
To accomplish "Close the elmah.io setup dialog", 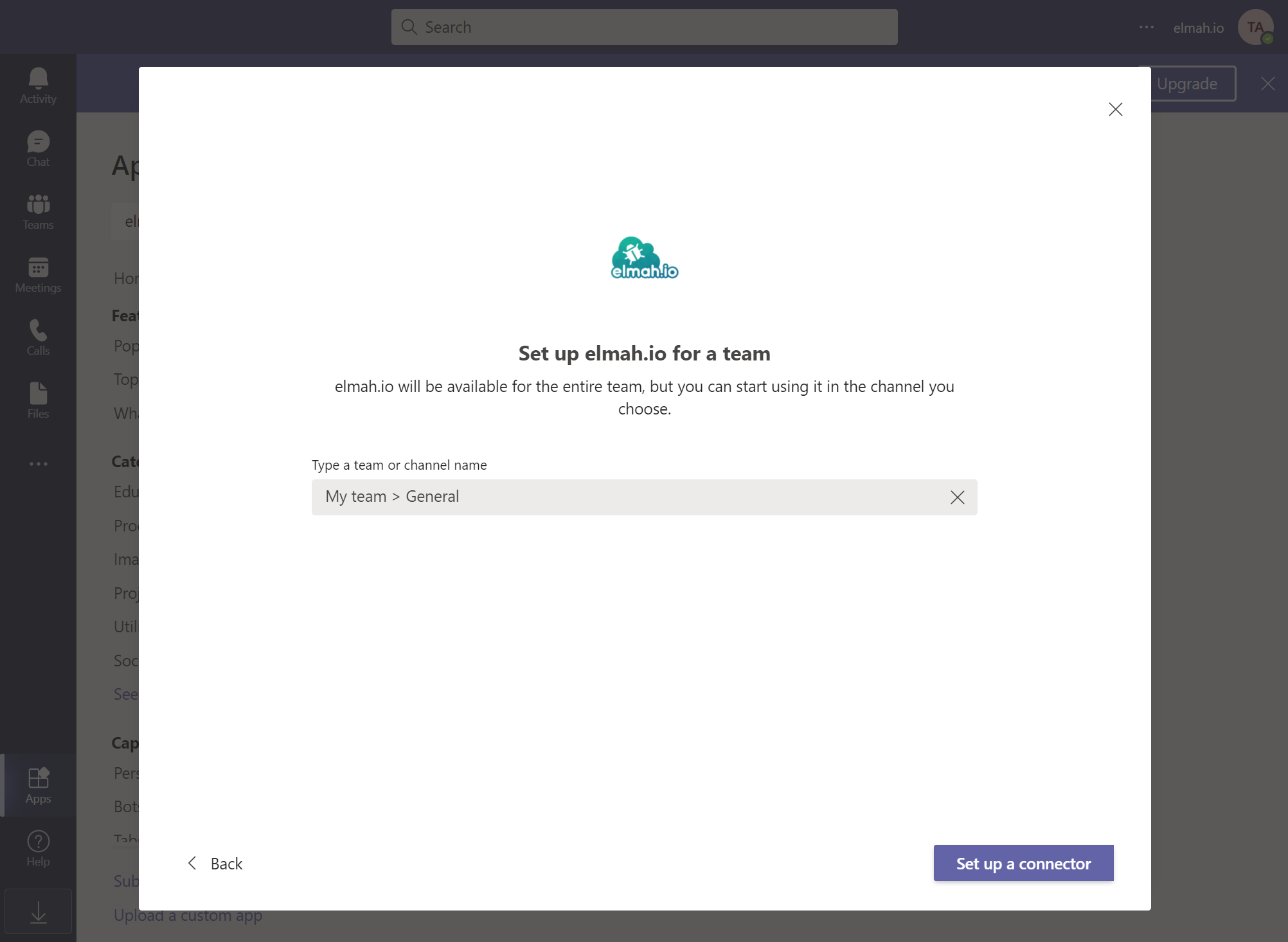I will click(1115, 109).
